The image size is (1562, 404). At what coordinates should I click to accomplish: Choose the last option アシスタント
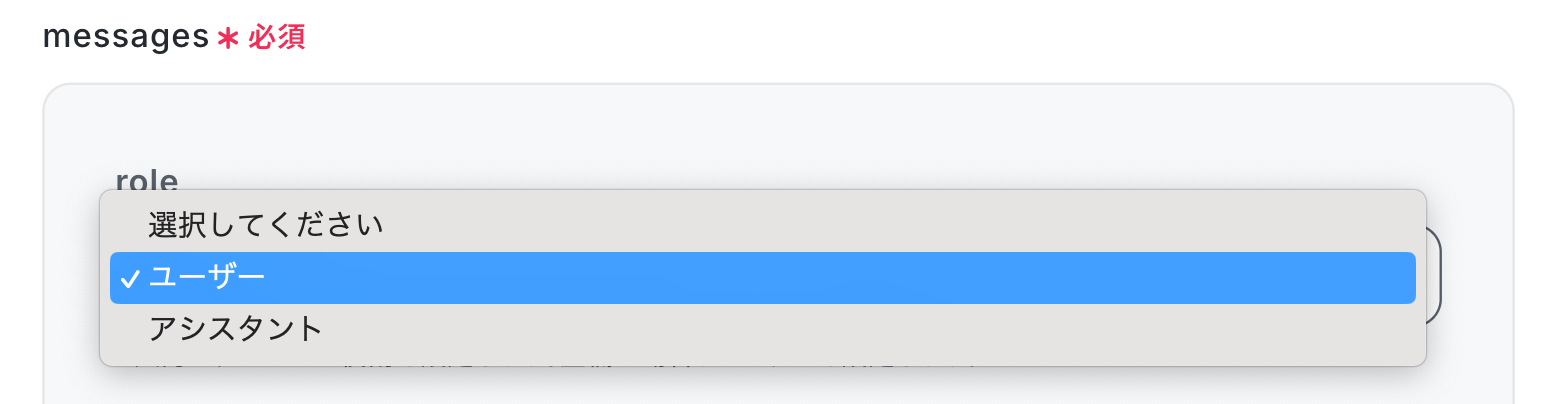point(762,329)
